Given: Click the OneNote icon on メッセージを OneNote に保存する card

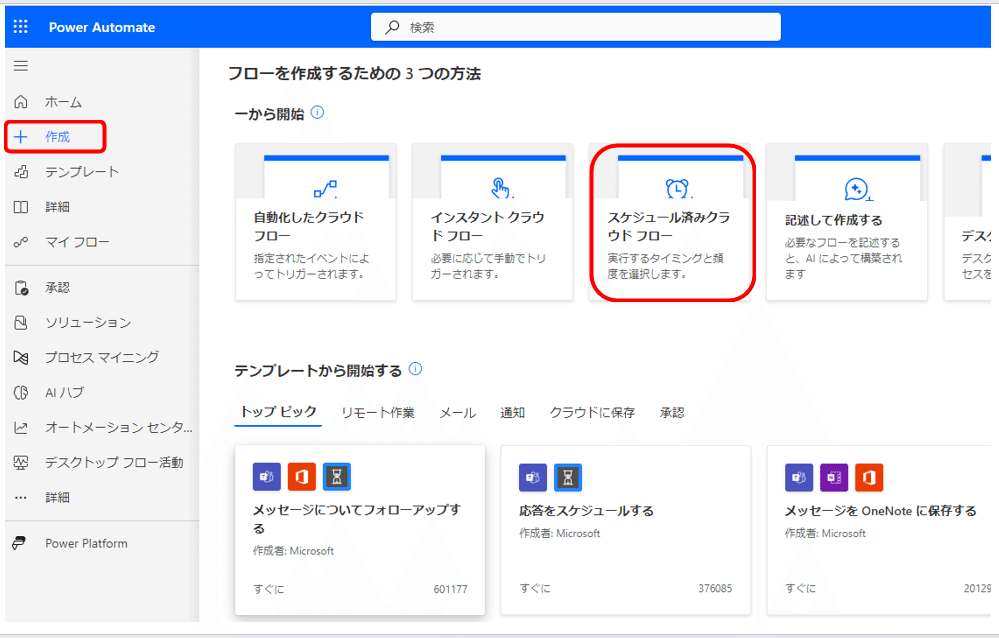Looking at the screenshot, I should pyautogui.click(x=834, y=477).
